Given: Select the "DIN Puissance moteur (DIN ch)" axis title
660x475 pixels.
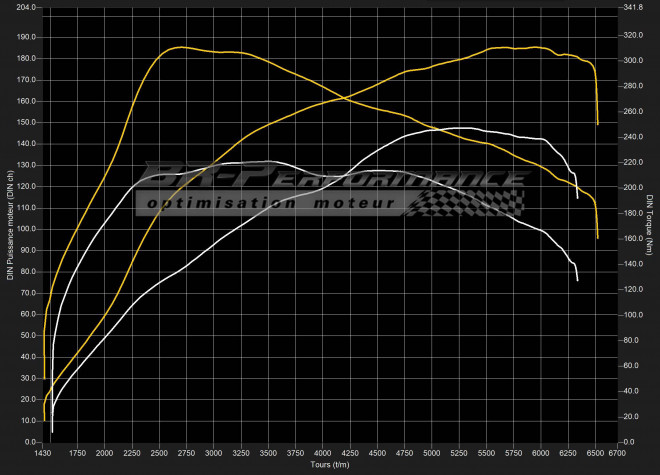Looking at the screenshot, I should point(10,222).
